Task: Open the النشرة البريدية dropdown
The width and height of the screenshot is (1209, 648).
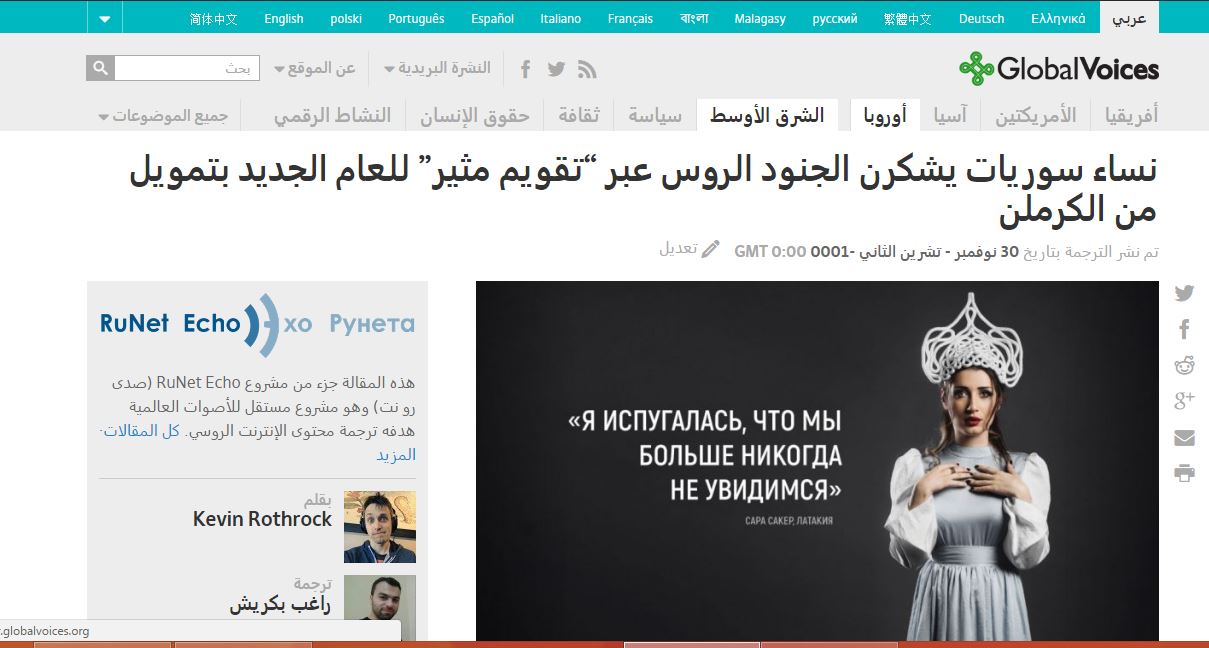Action: (438, 68)
